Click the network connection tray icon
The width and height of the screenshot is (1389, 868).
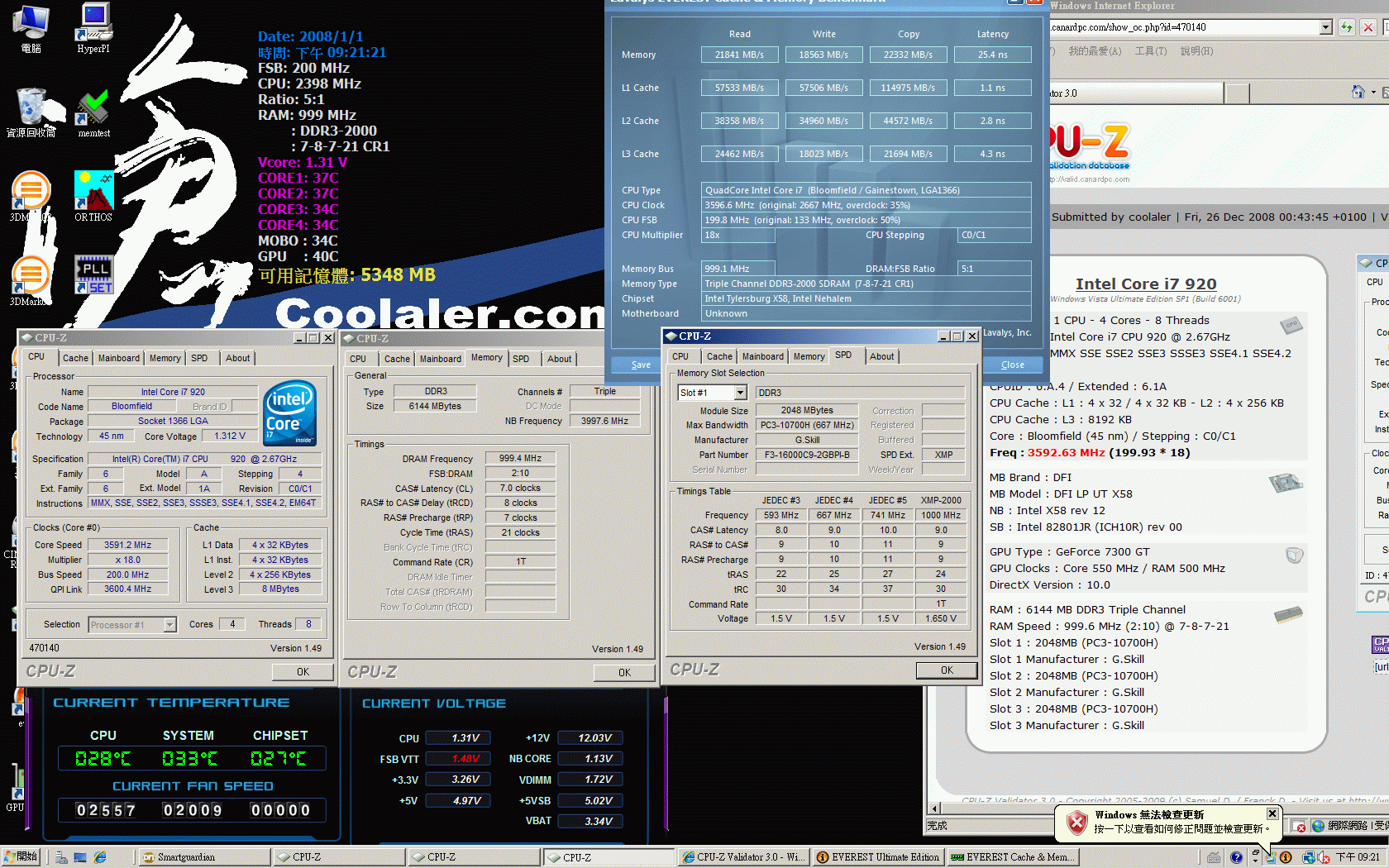coord(1309,857)
